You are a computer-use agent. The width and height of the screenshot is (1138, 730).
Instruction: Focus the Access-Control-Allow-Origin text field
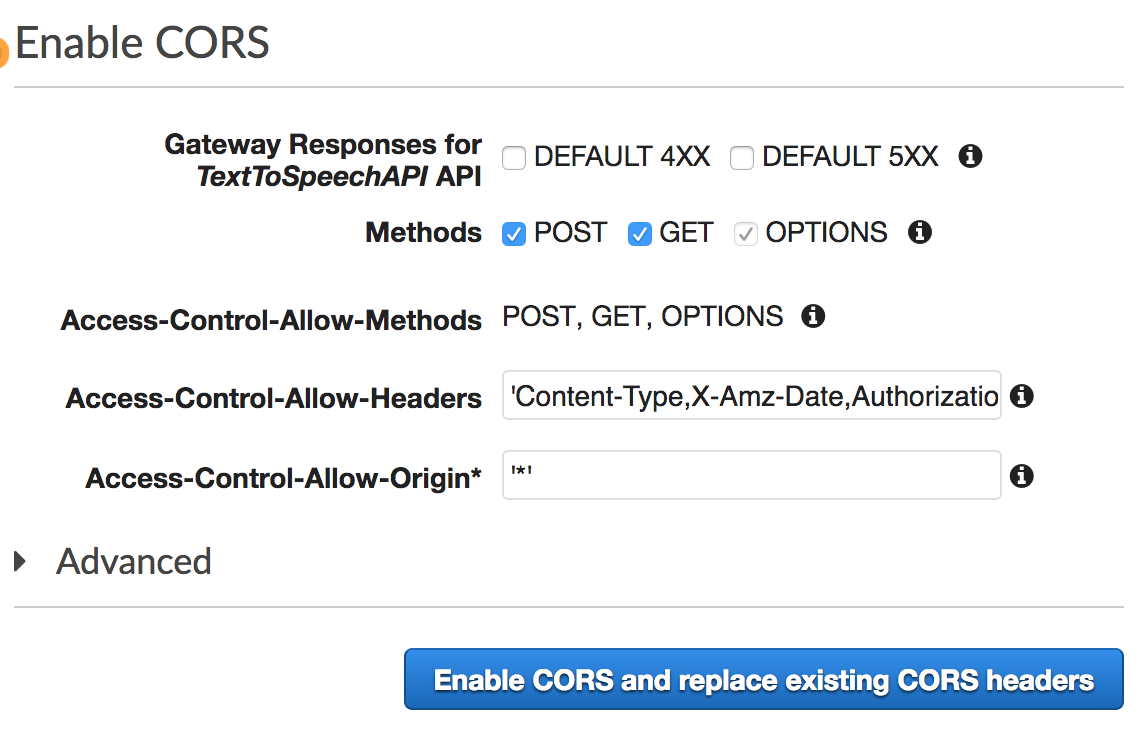(x=752, y=475)
